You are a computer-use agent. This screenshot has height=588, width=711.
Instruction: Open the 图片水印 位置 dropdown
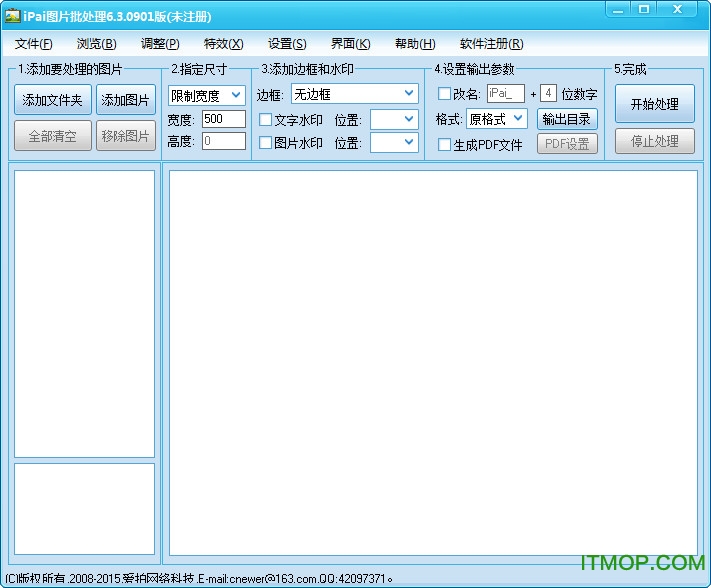[x=394, y=142]
